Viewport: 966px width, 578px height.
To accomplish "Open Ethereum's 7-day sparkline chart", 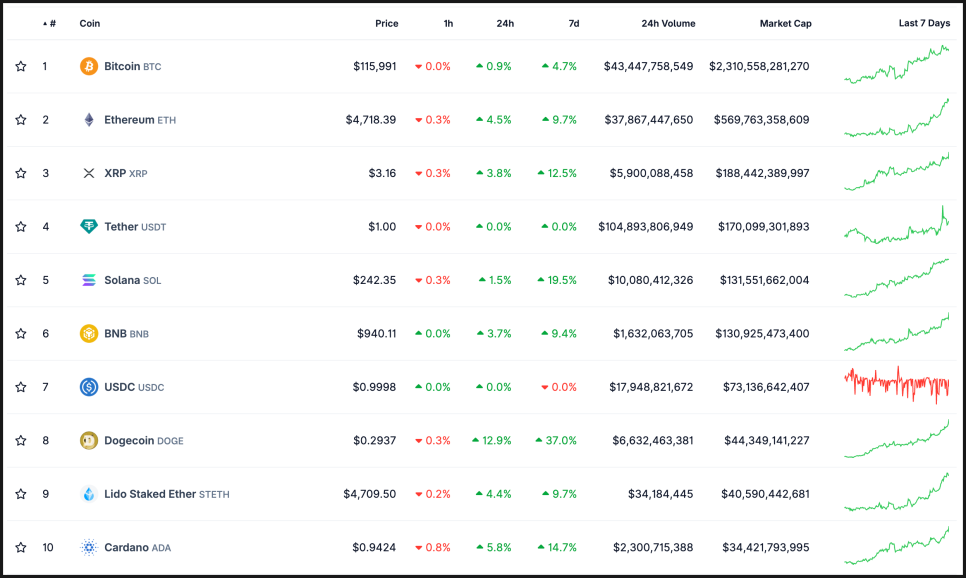I will [x=896, y=117].
